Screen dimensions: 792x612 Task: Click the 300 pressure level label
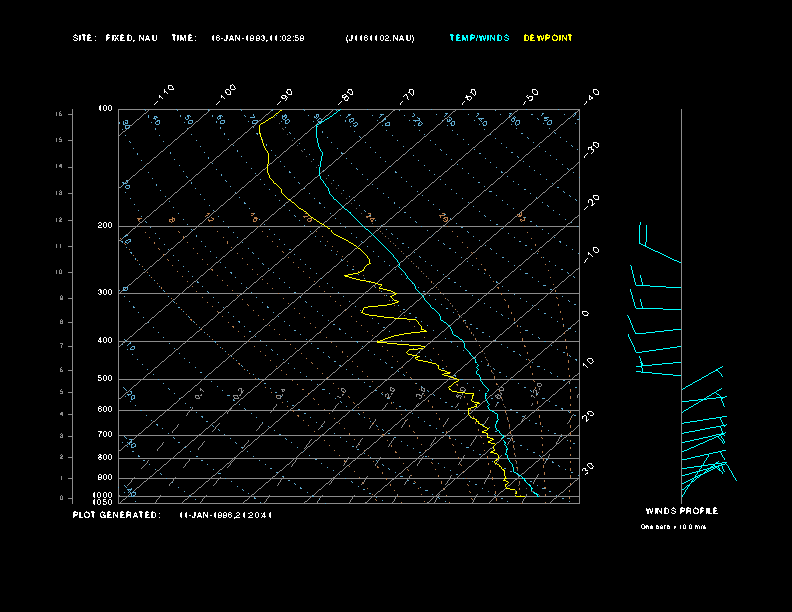(x=105, y=293)
